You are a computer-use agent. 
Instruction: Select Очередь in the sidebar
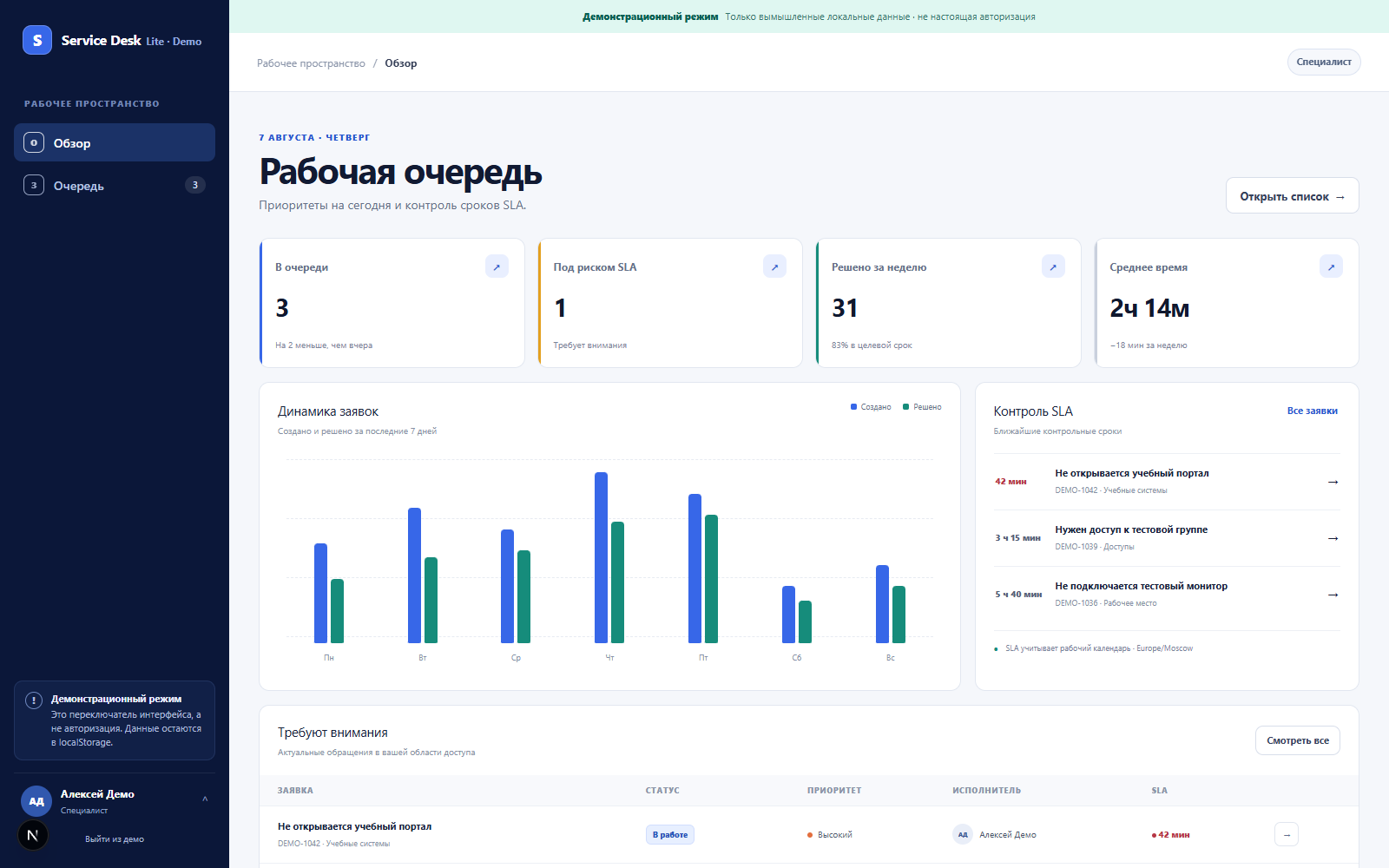coord(115,185)
